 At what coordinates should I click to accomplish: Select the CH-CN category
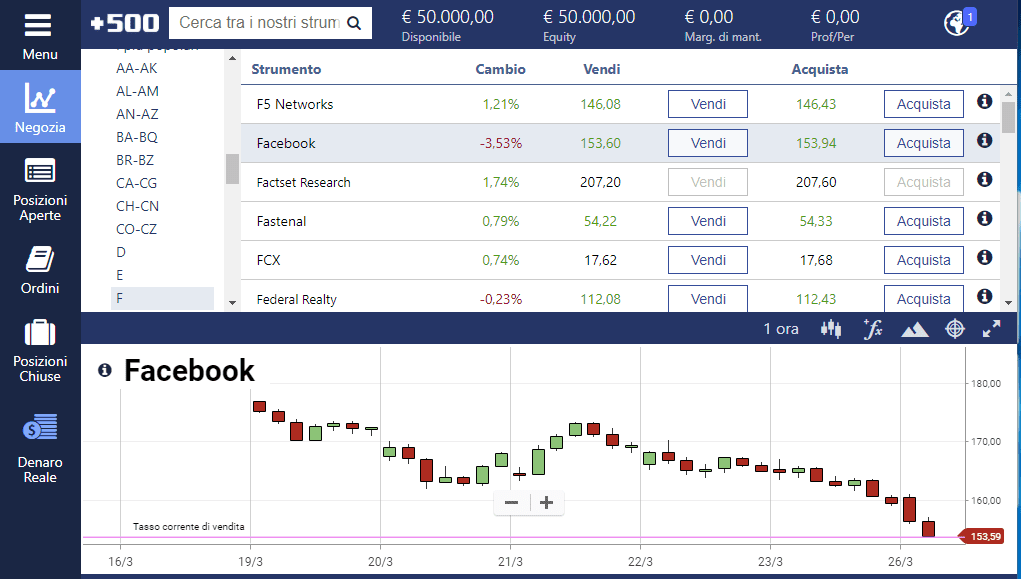pyautogui.click(x=137, y=206)
